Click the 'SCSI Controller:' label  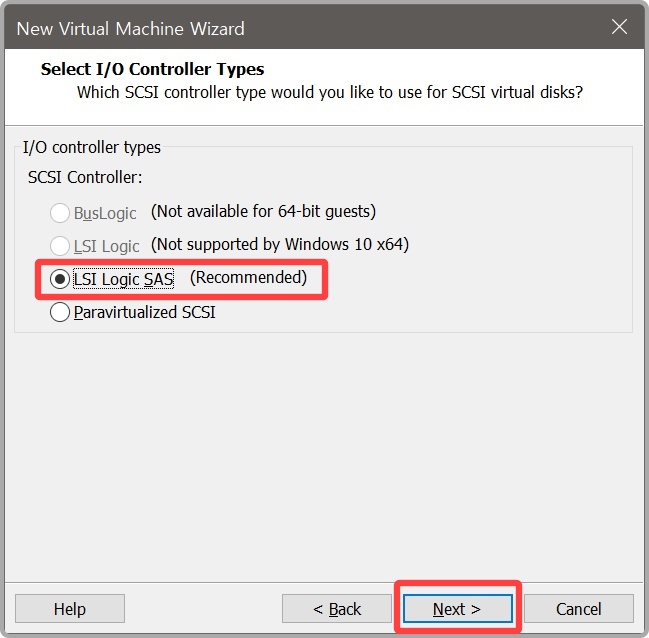click(85, 177)
